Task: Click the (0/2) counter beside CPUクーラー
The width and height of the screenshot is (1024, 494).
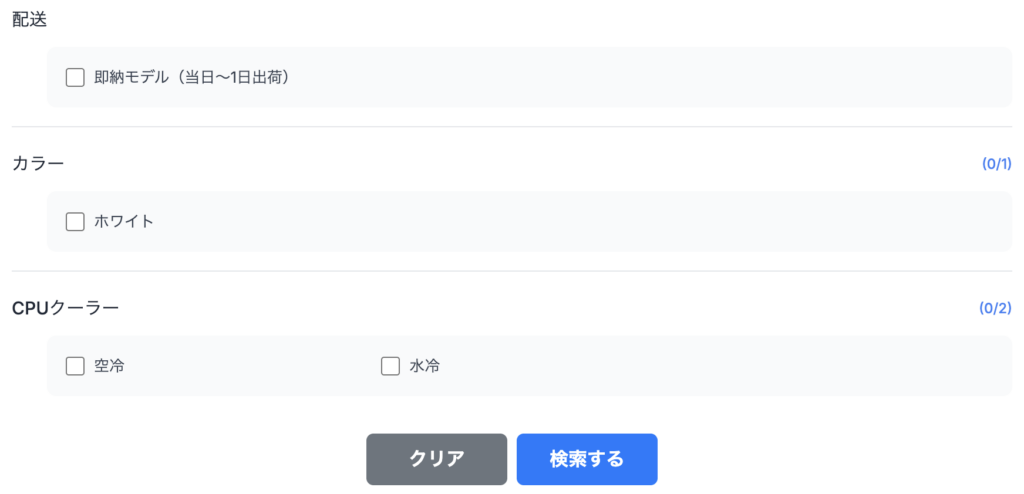Action: click(x=996, y=309)
